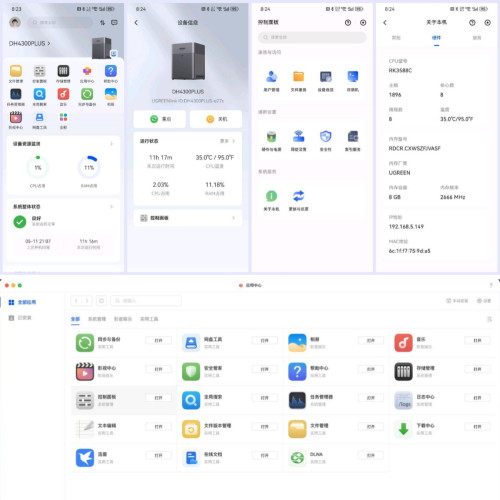The image size is (500, 500).
Task: Open the DLNA app icon
Action: coord(297,457)
